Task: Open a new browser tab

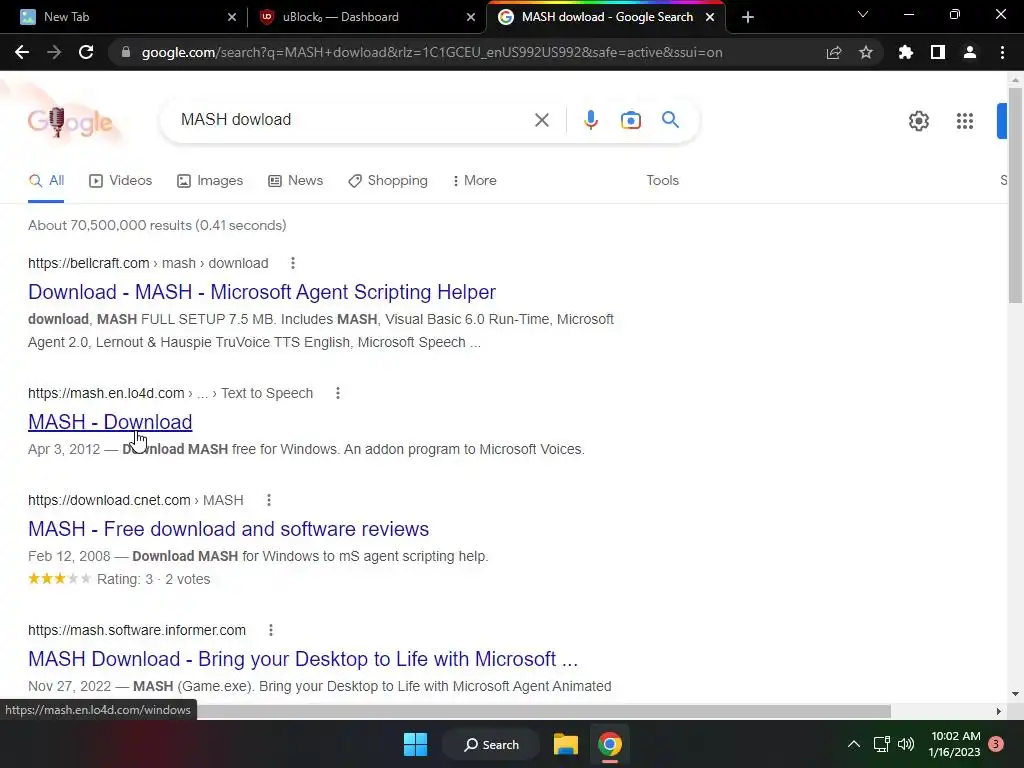Action: pyautogui.click(x=748, y=17)
